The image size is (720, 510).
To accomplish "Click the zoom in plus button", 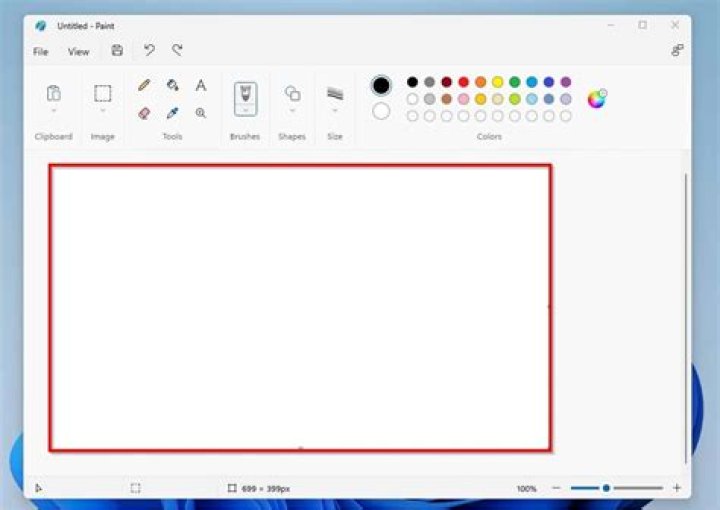I will 677,488.
